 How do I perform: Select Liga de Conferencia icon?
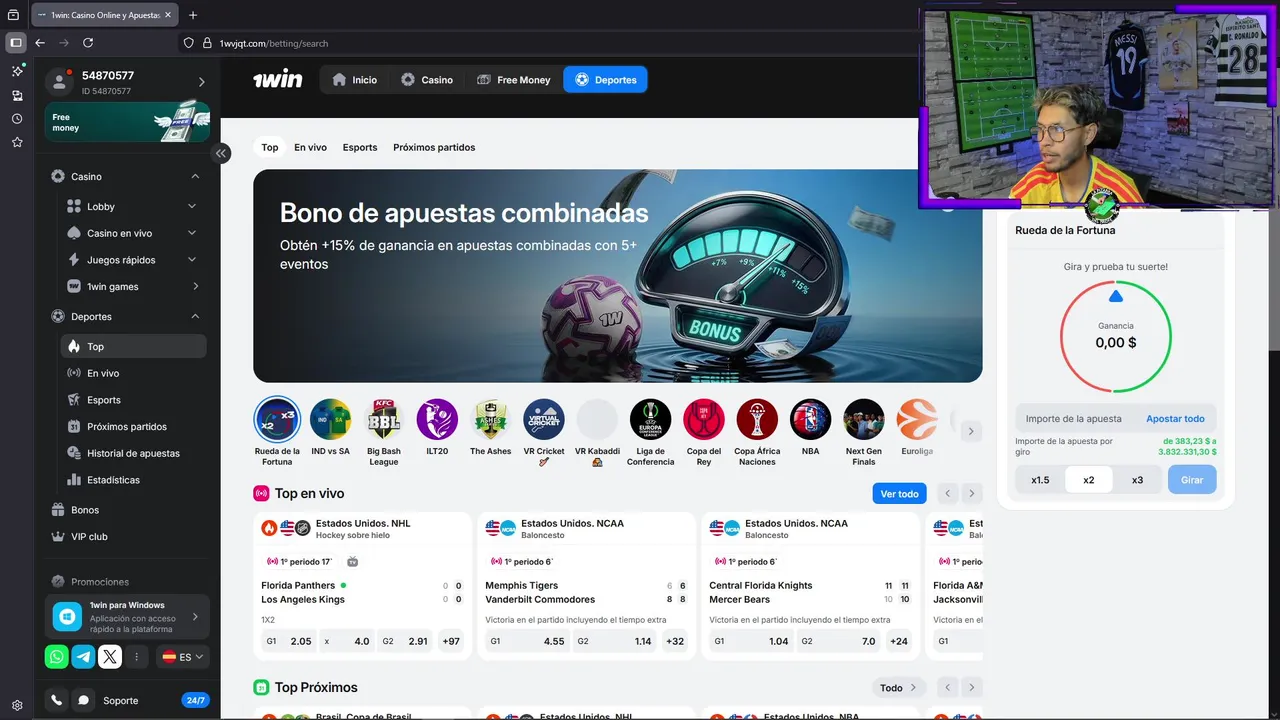[x=651, y=419]
